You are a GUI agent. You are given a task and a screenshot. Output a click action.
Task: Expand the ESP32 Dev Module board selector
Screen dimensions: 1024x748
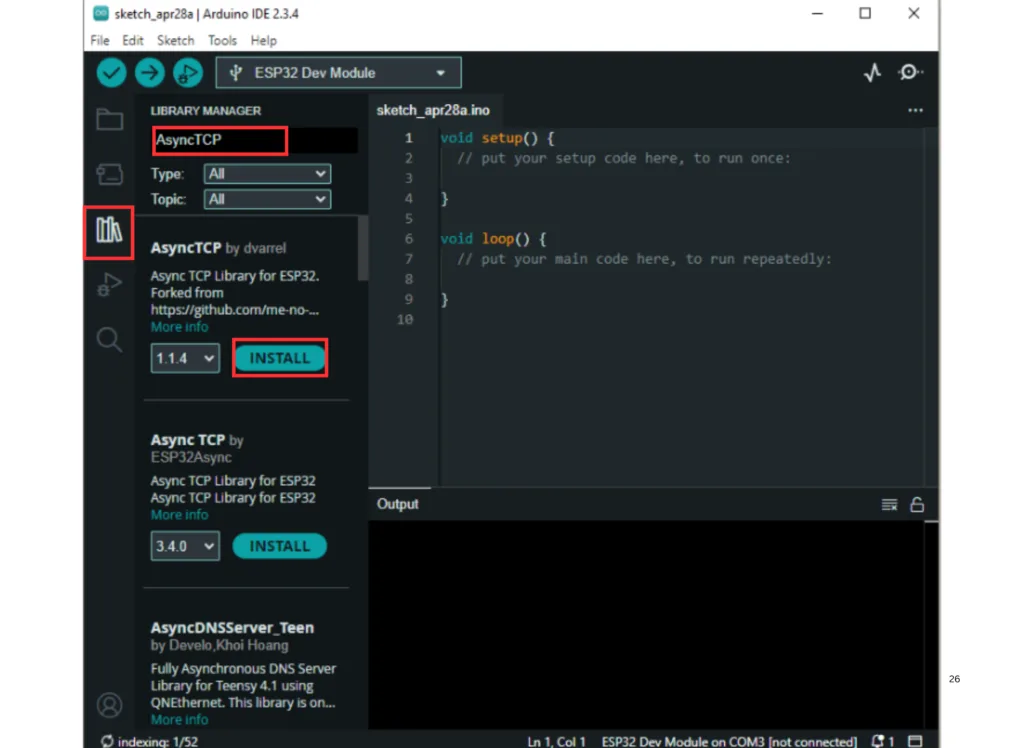point(338,73)
